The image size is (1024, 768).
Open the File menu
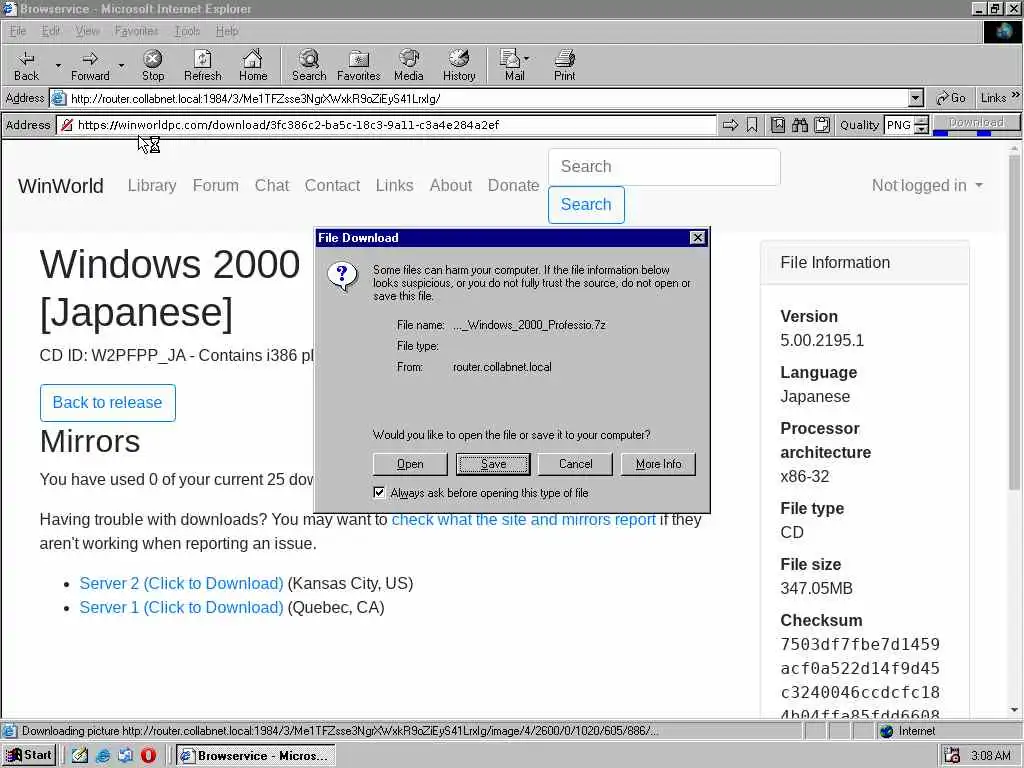tap(18, 31)
